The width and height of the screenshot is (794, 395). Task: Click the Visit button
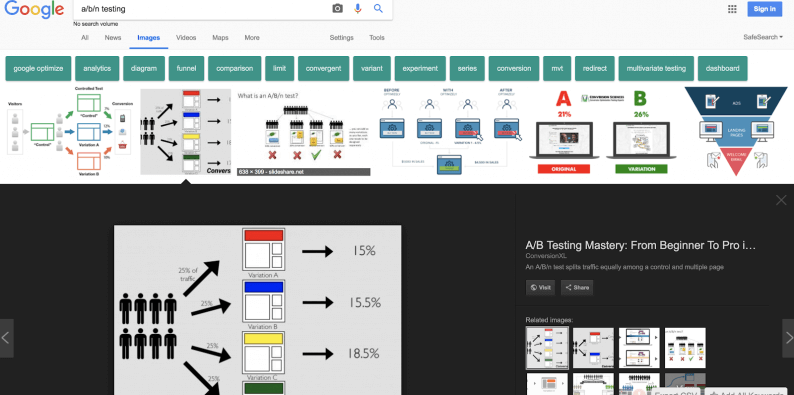click(540, 288)
